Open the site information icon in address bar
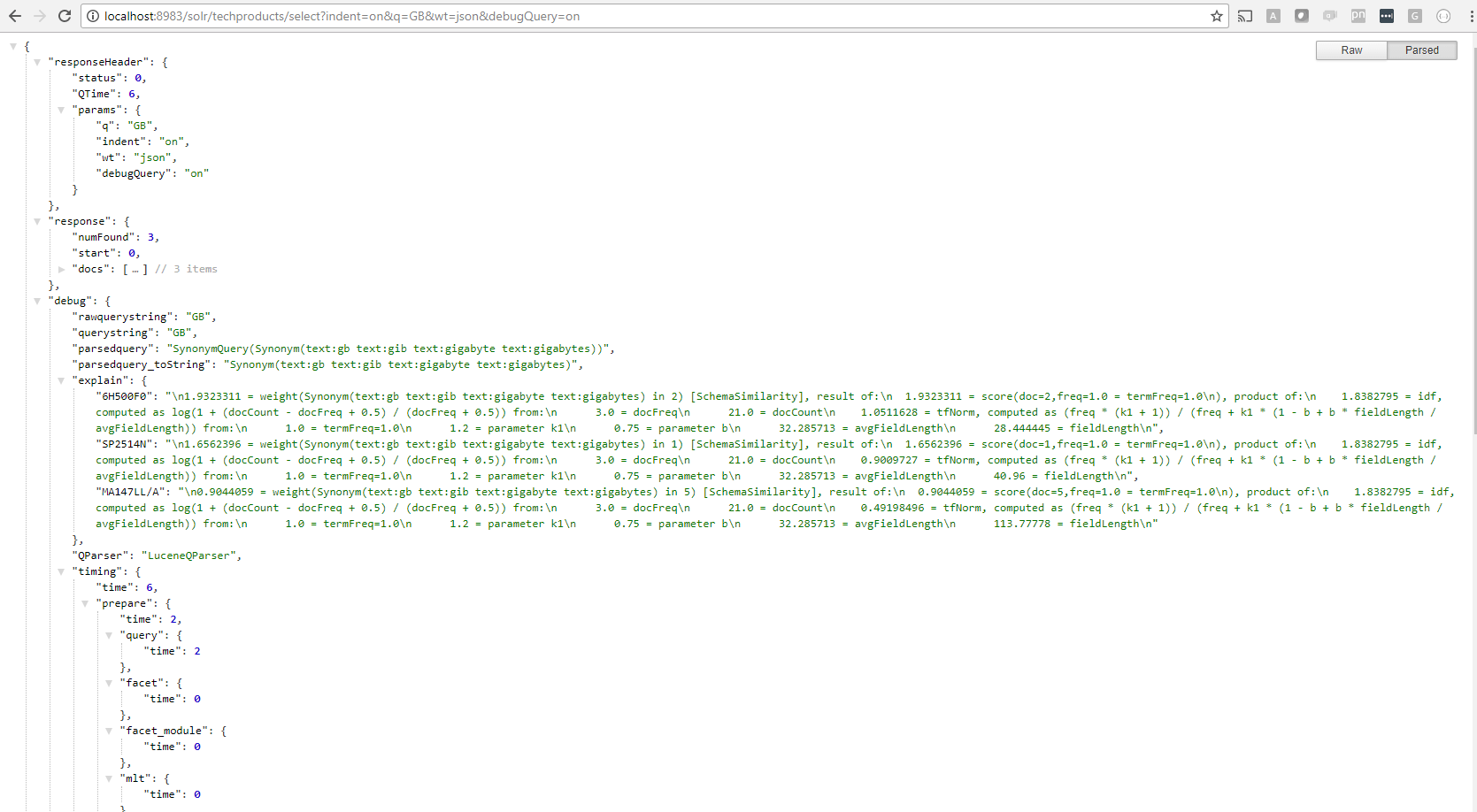Image resolution: width=1477 pixels, height=812 pixels. tap(93, 16)
